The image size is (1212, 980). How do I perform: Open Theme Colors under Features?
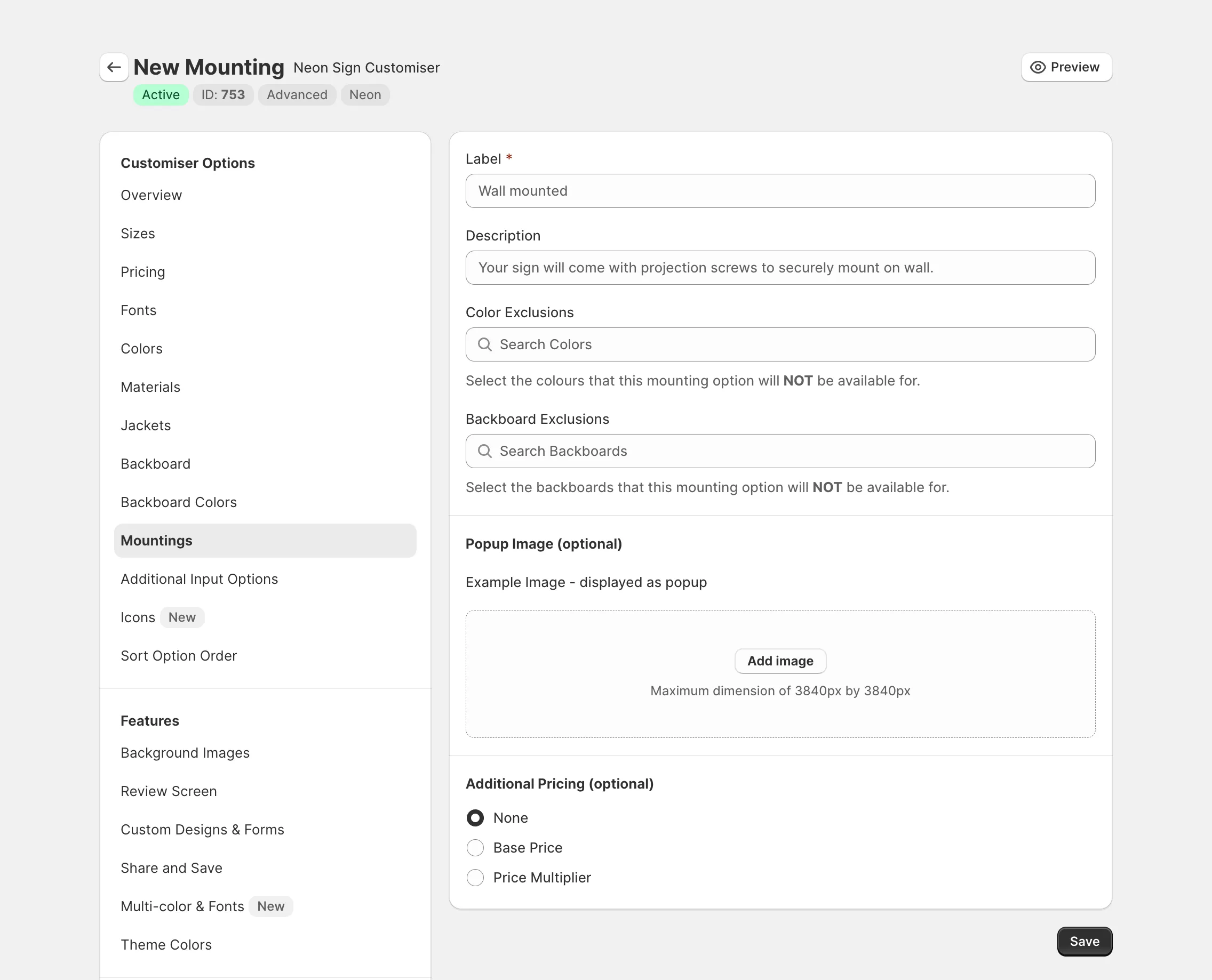click(165, 944)
